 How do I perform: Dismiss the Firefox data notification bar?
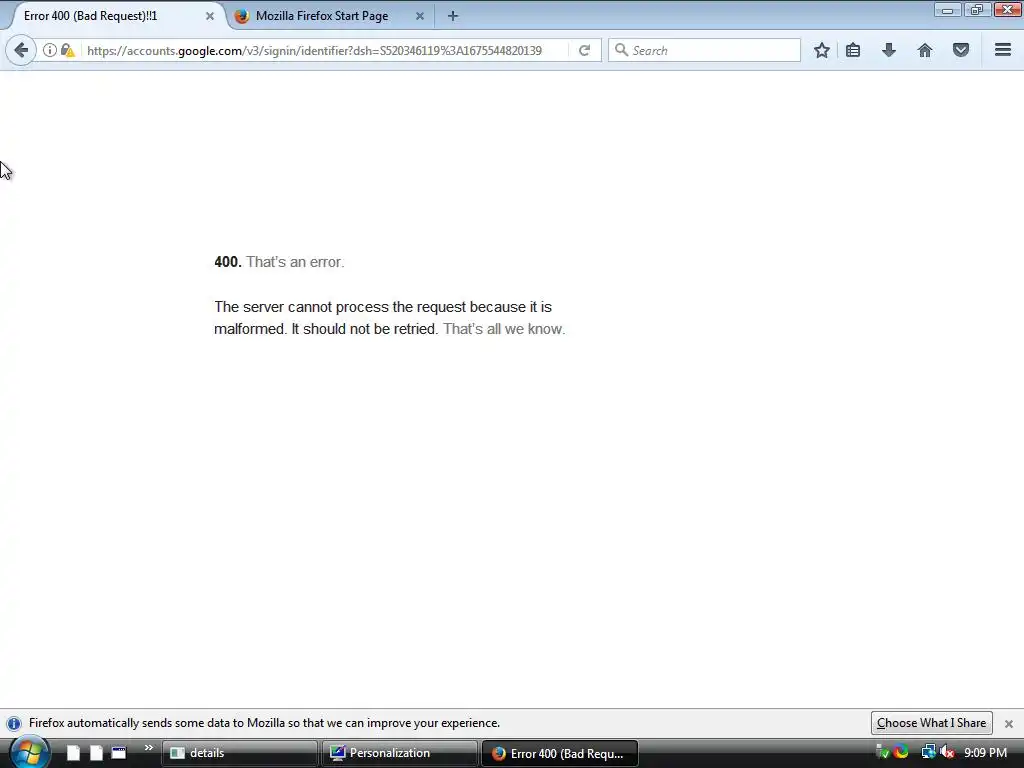(1009, 724)
